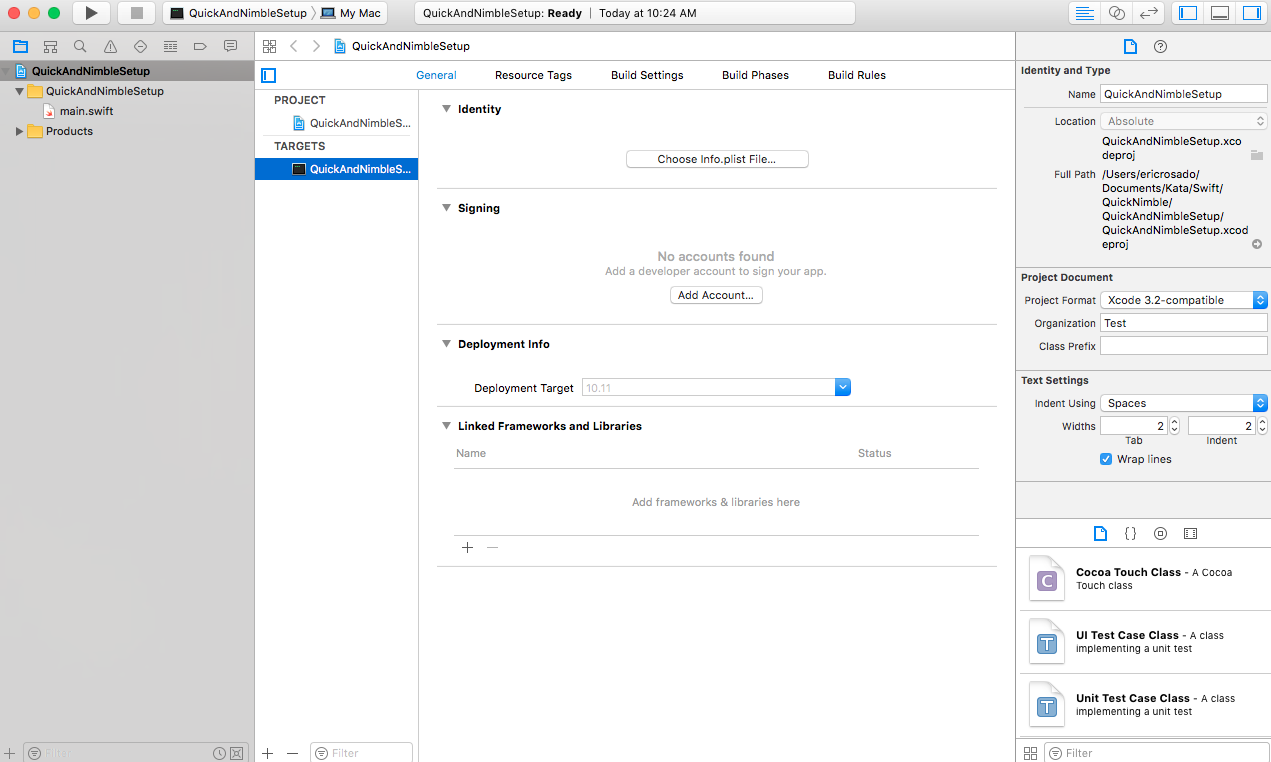Open the Indent Using dropdown
The image size is (1271, 762).
click(1183, 403)
